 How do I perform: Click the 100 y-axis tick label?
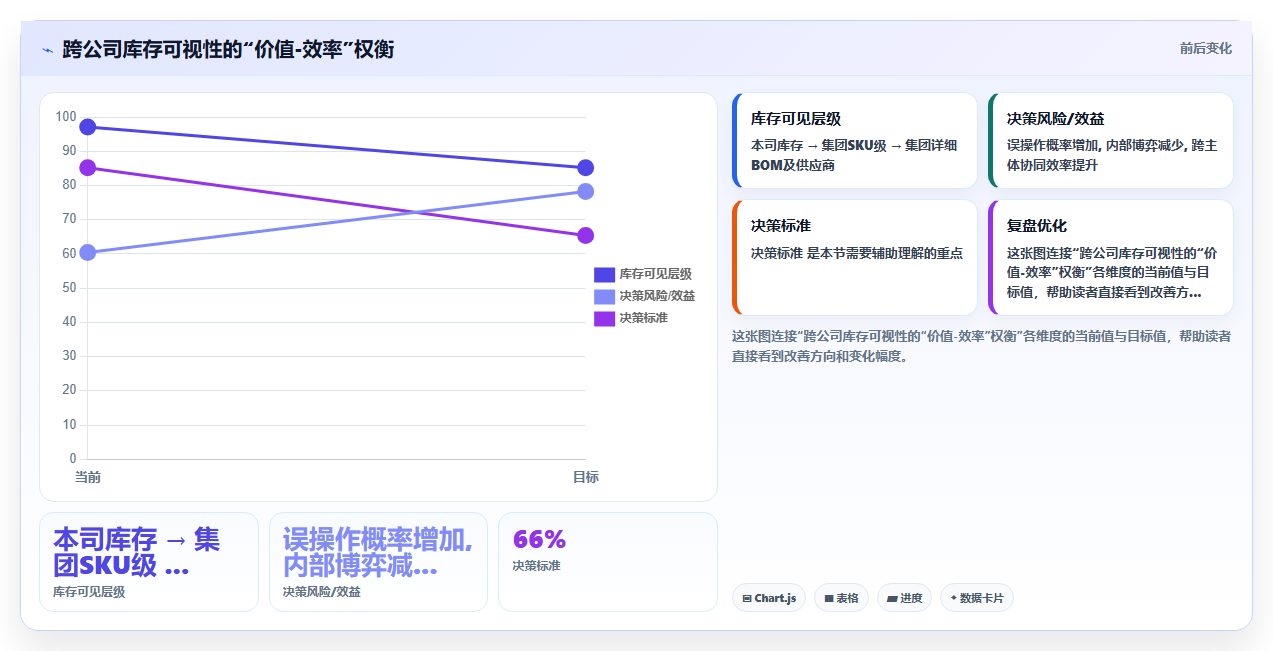(66, 116)
